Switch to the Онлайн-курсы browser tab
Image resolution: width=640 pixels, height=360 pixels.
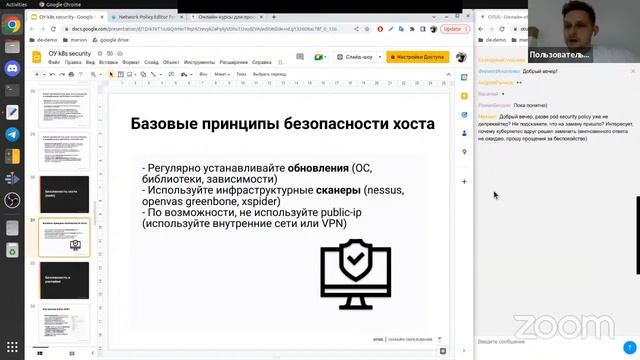tap(227, 17)
